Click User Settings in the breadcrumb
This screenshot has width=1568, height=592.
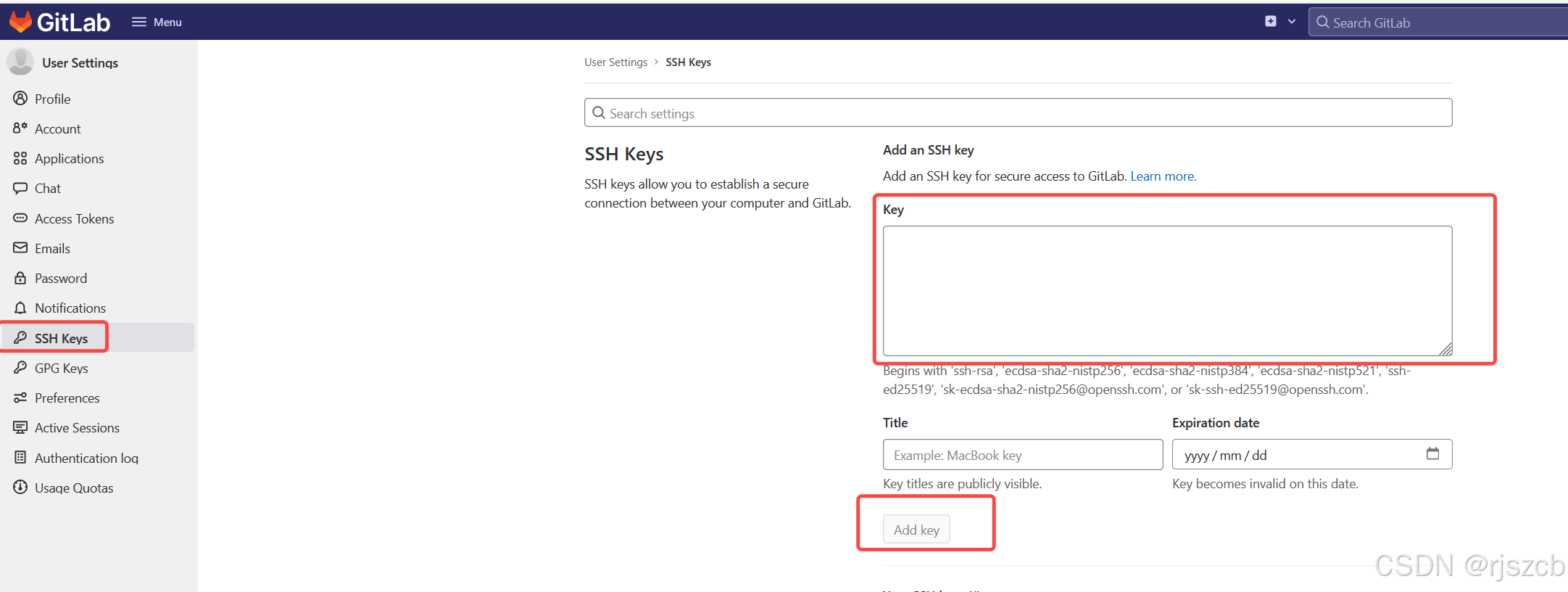[615, 62]
